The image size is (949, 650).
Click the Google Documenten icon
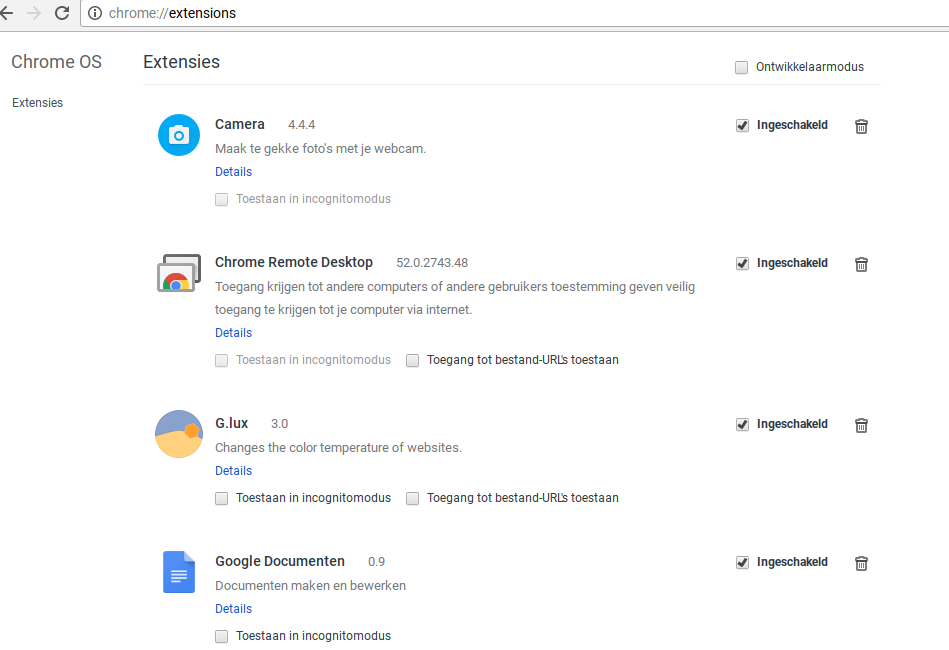click(x=179, y=572)
